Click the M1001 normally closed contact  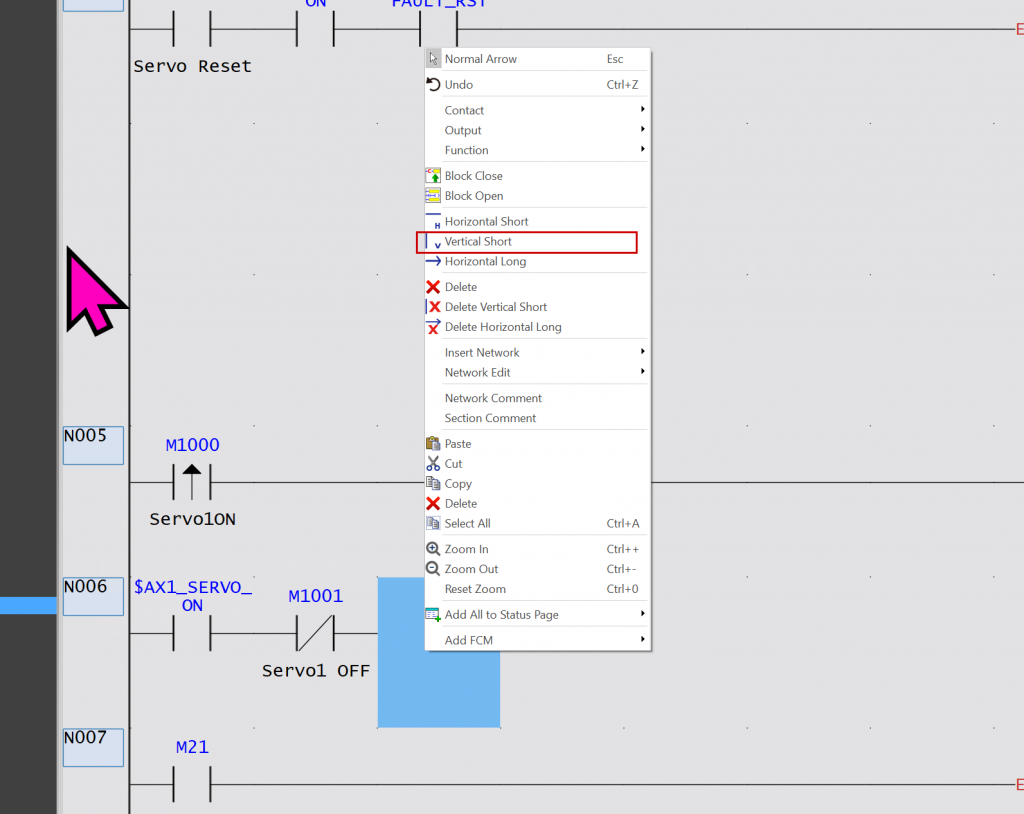click(x=315, y=633)
